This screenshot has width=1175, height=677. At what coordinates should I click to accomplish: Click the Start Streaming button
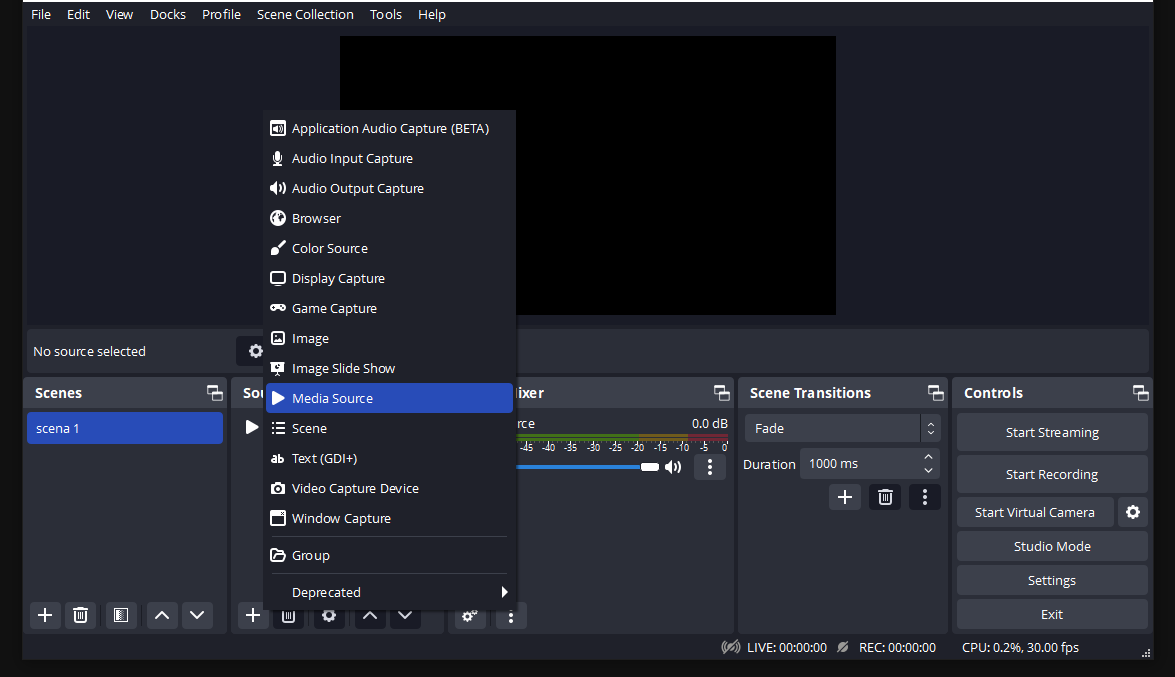pyautogui.click(x=1051, y=432)
